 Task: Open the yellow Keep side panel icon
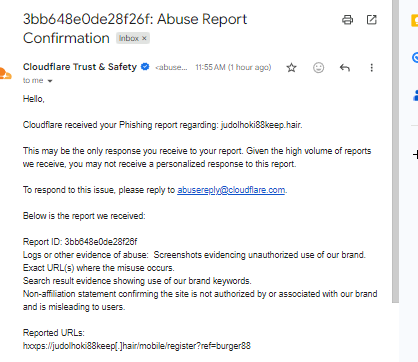415,21
